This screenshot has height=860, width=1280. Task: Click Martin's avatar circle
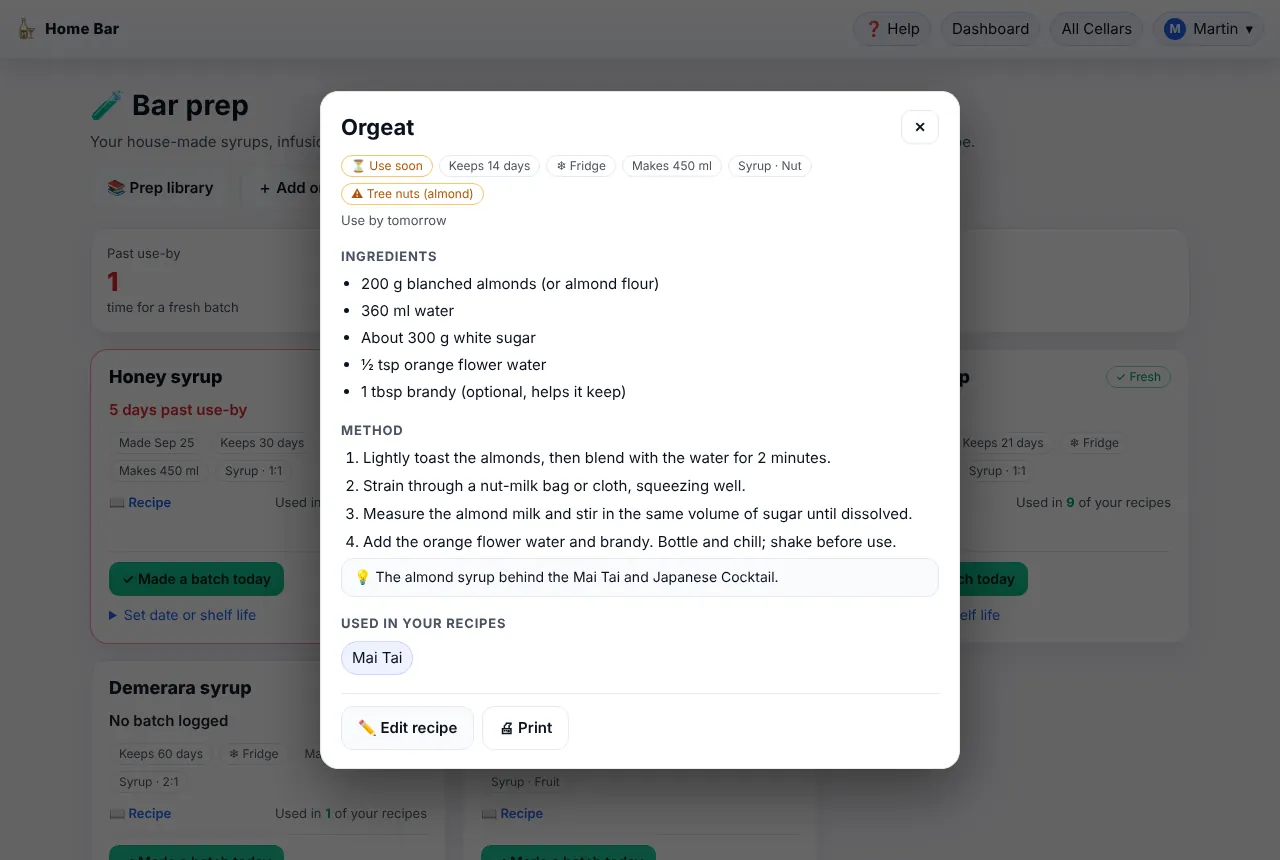[1175, 29]
